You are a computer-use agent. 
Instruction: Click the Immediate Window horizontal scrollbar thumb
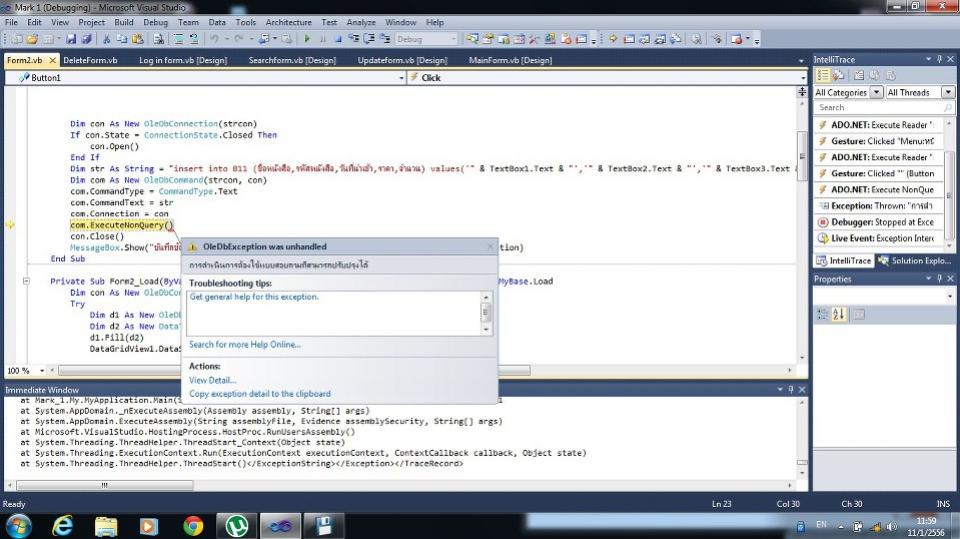(x=104, y=485)
